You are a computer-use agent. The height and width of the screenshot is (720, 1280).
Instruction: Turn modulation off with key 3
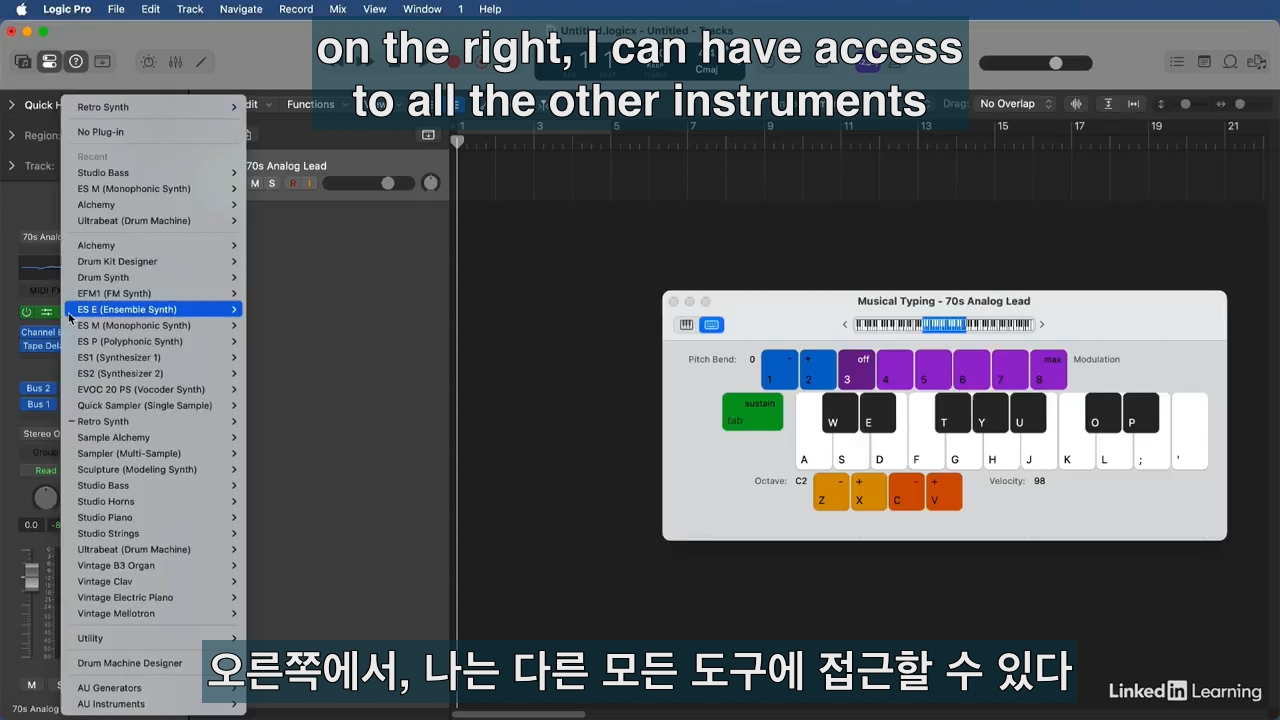pyautogui.click(x=856, y=370)
